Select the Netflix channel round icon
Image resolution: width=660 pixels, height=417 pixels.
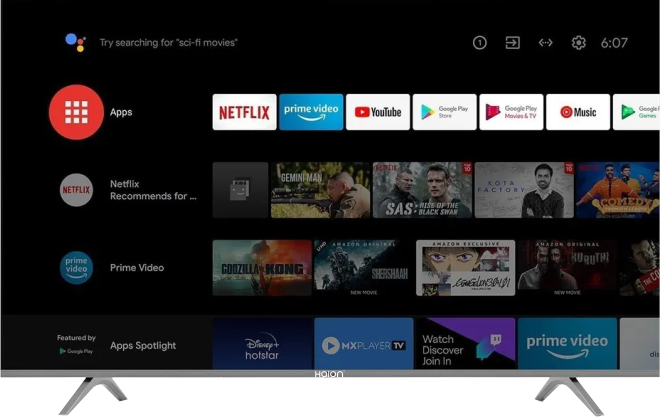(x=76, y=190)
